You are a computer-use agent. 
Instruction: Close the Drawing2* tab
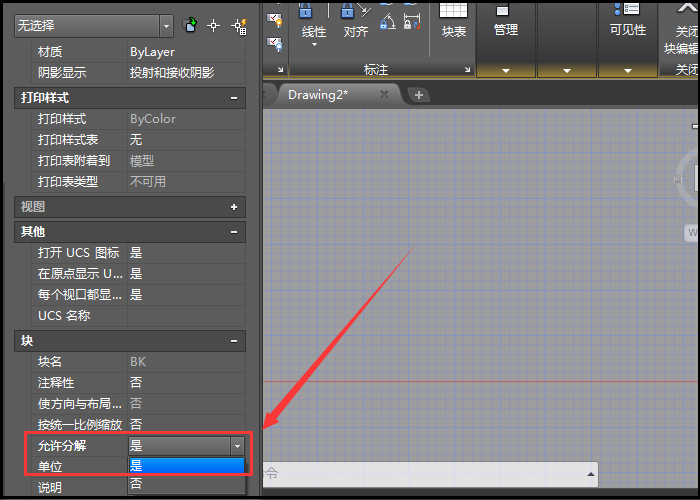pos(384,94)
